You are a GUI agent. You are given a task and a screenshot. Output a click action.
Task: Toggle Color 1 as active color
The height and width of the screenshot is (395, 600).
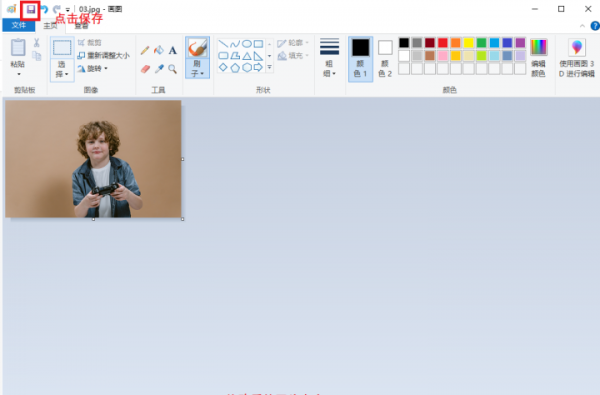click(360, 59)
